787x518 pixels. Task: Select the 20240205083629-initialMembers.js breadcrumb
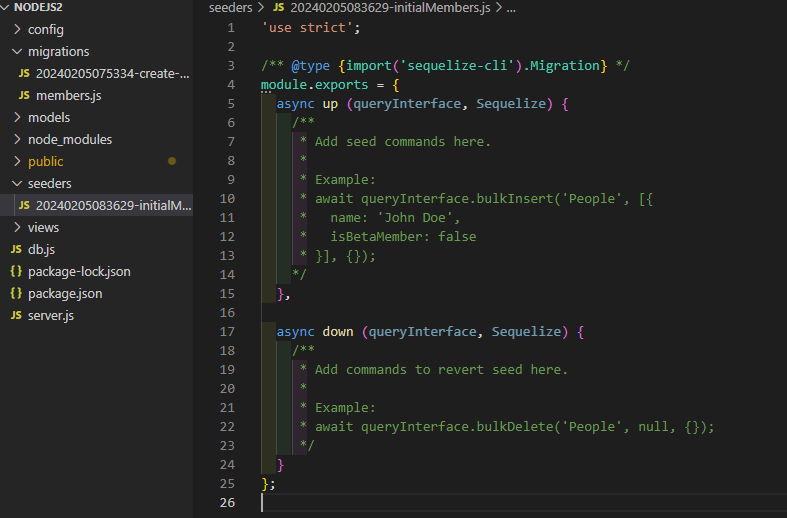tap(390, 8)
